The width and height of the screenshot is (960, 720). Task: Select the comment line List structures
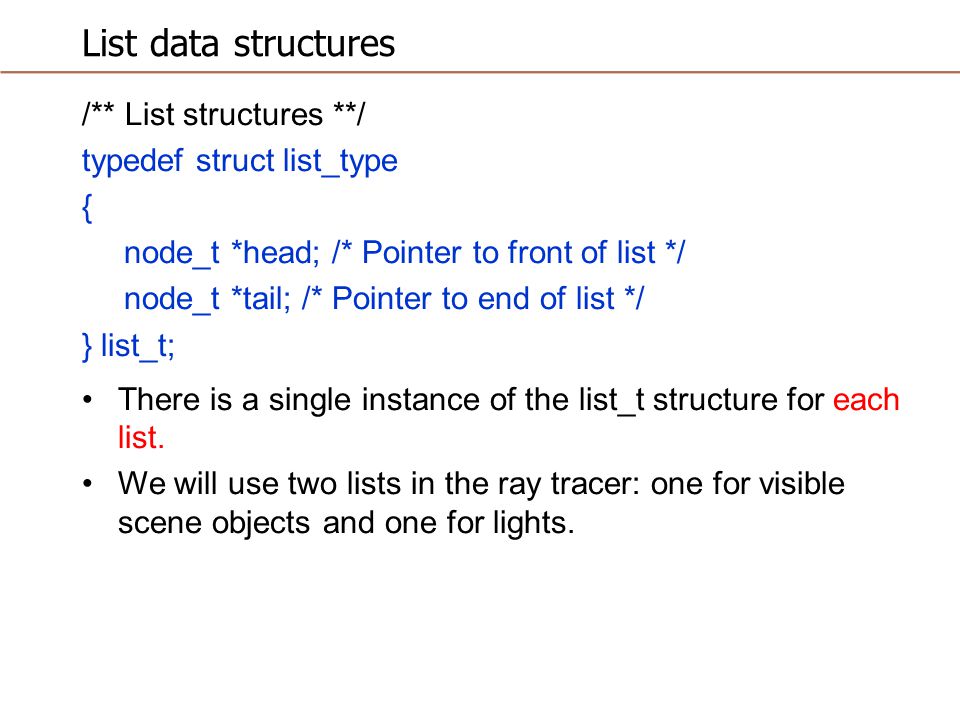(223, 114)
